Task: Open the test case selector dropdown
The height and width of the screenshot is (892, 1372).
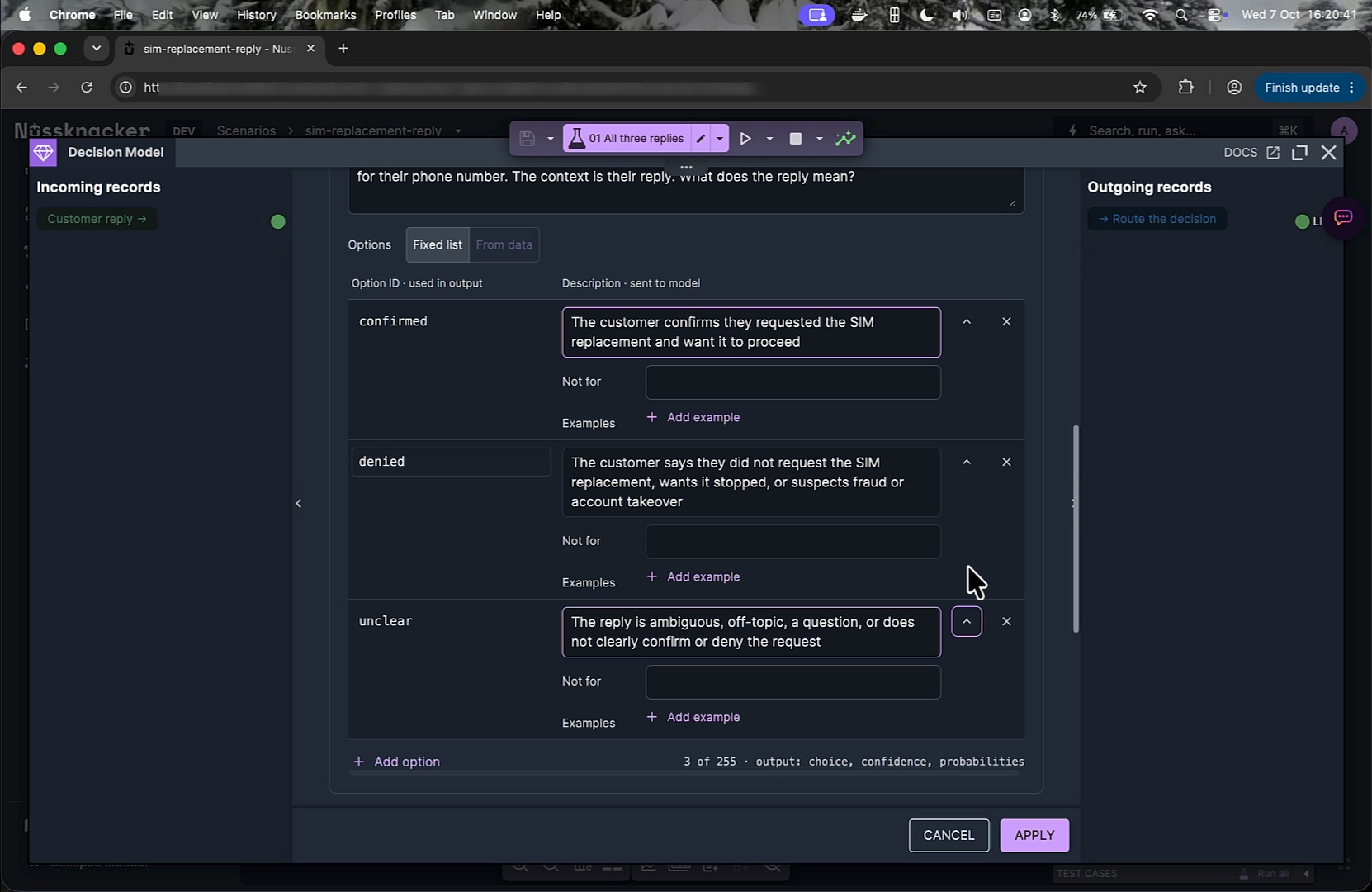Action: click(x=720, y=139)
